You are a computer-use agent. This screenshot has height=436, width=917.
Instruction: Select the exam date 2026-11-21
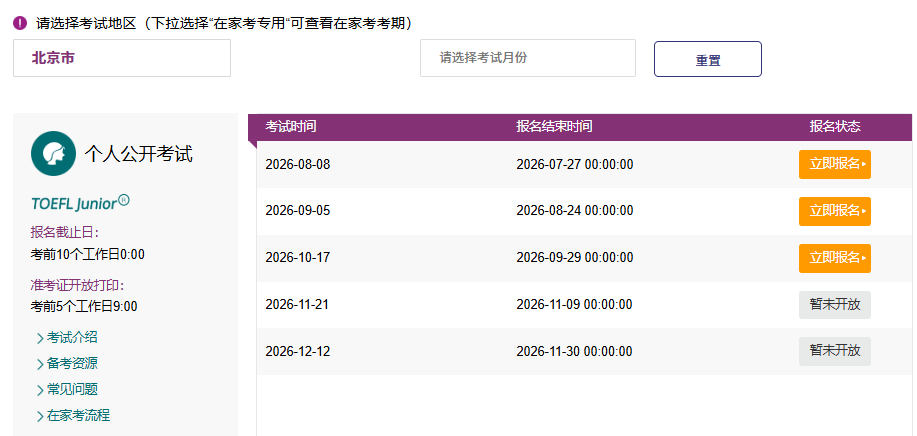[x=298, y=304]
